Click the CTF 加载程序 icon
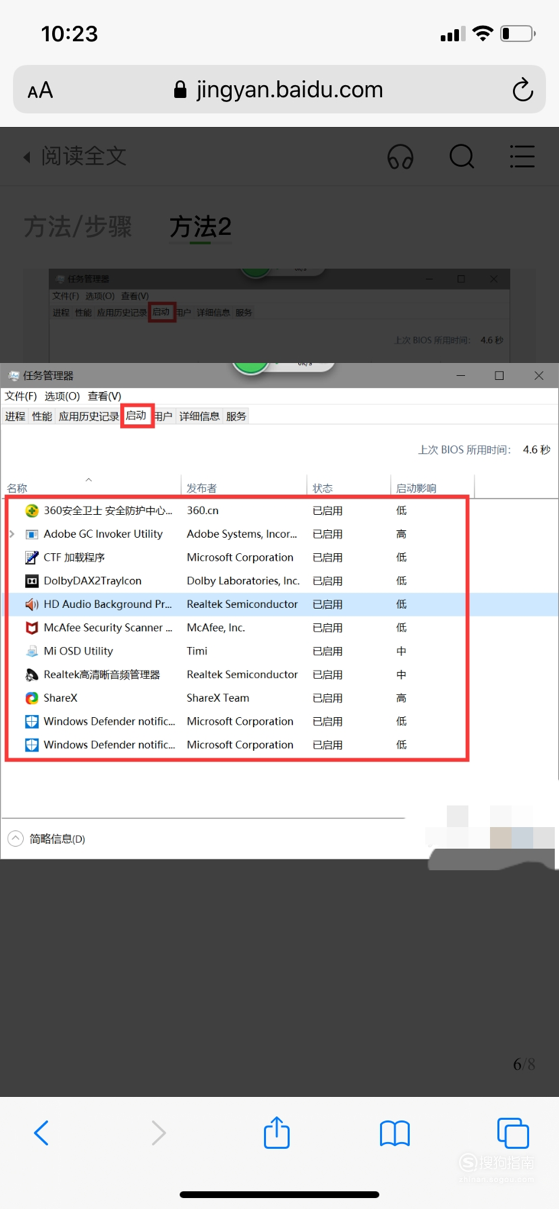 pos(32,558)
